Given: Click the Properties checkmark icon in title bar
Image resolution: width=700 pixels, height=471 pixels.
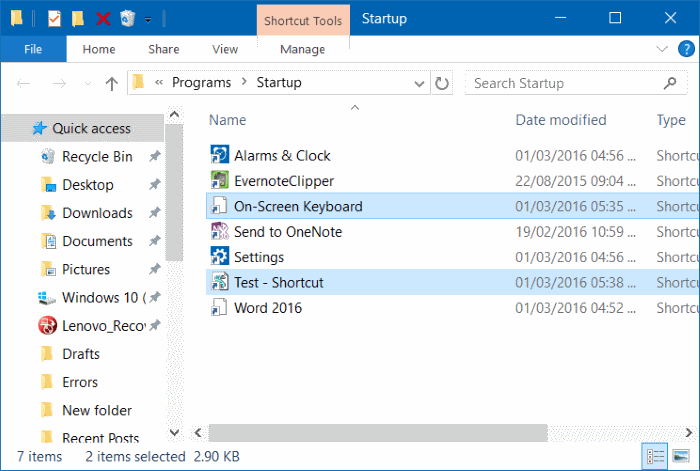Looking at the screenshot, I should [54, 18].
